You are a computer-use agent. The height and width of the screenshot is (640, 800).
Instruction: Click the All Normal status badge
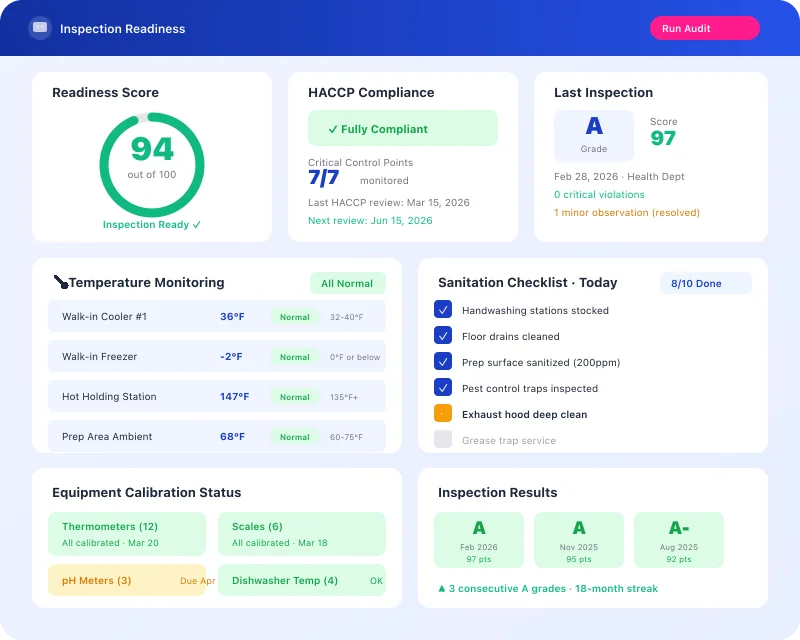(347, 283)
